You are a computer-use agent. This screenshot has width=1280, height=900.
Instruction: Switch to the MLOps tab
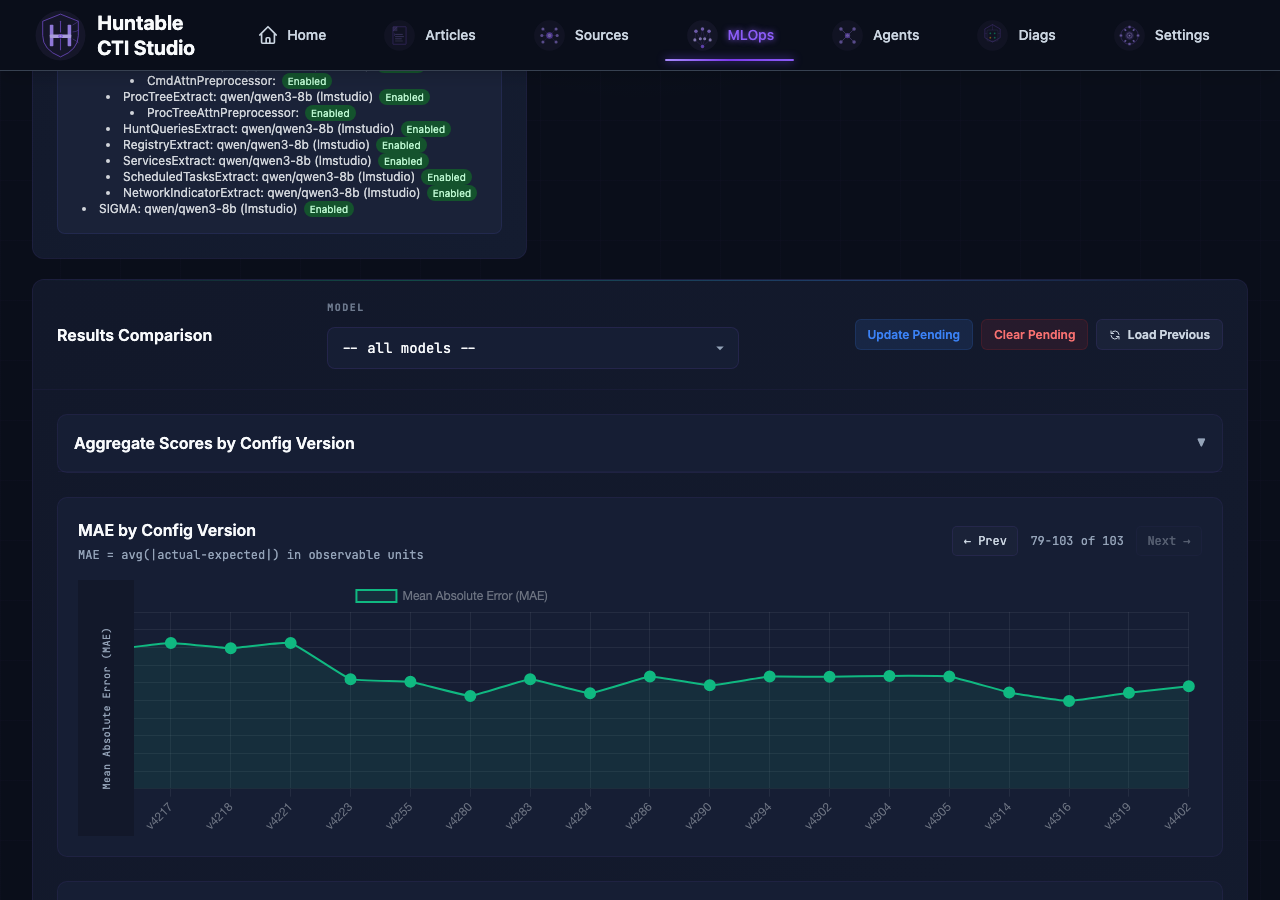pyautogui.click(x=730, y=35)
